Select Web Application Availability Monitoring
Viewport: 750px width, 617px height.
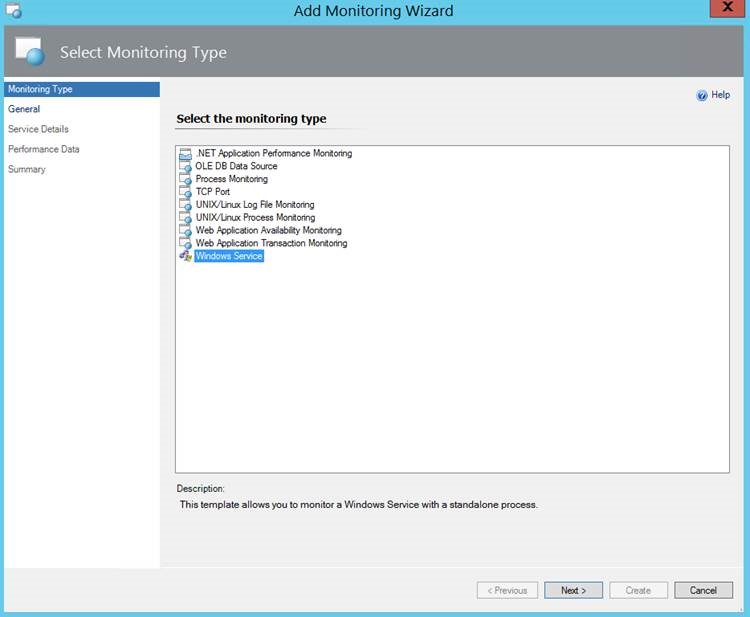pos(268,231)
